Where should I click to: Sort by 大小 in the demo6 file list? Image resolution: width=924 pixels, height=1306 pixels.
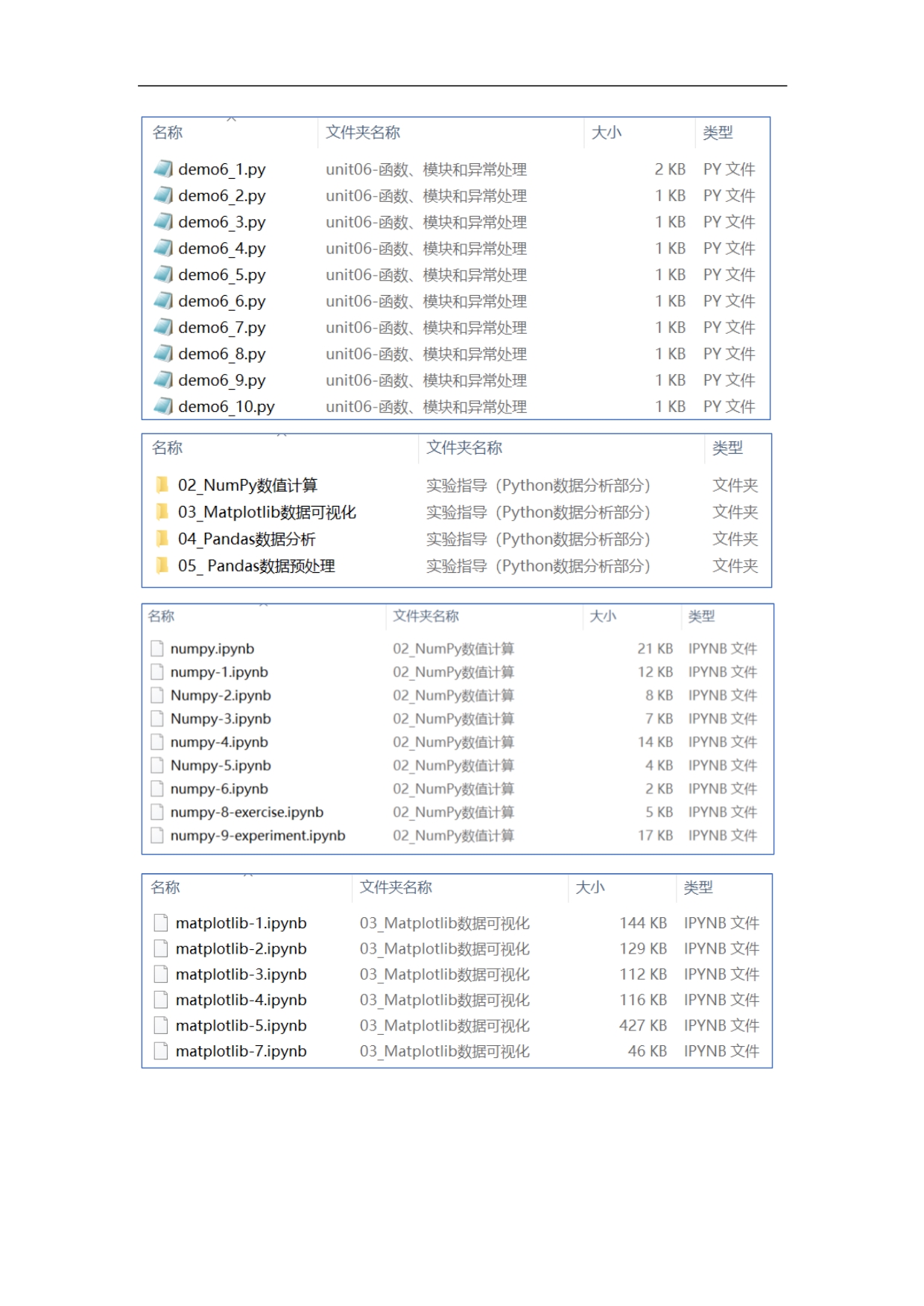(x=606, y=133)
